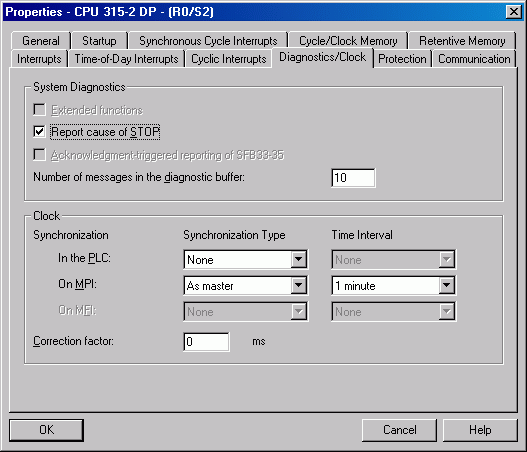This screenshot has height=452, width=527.
Task: Click the OK button
Action: pos(46,430)
